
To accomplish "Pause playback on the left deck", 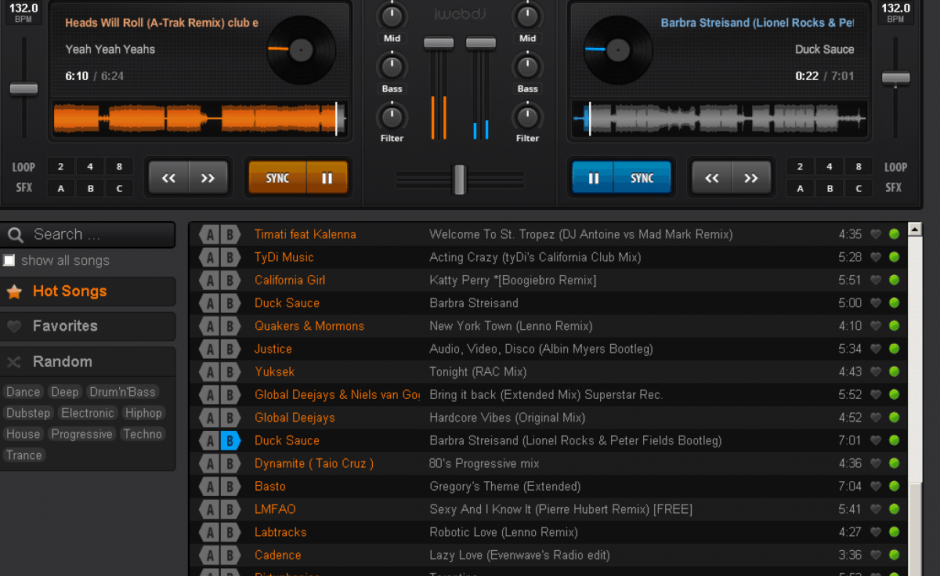I will pos(327,175).
